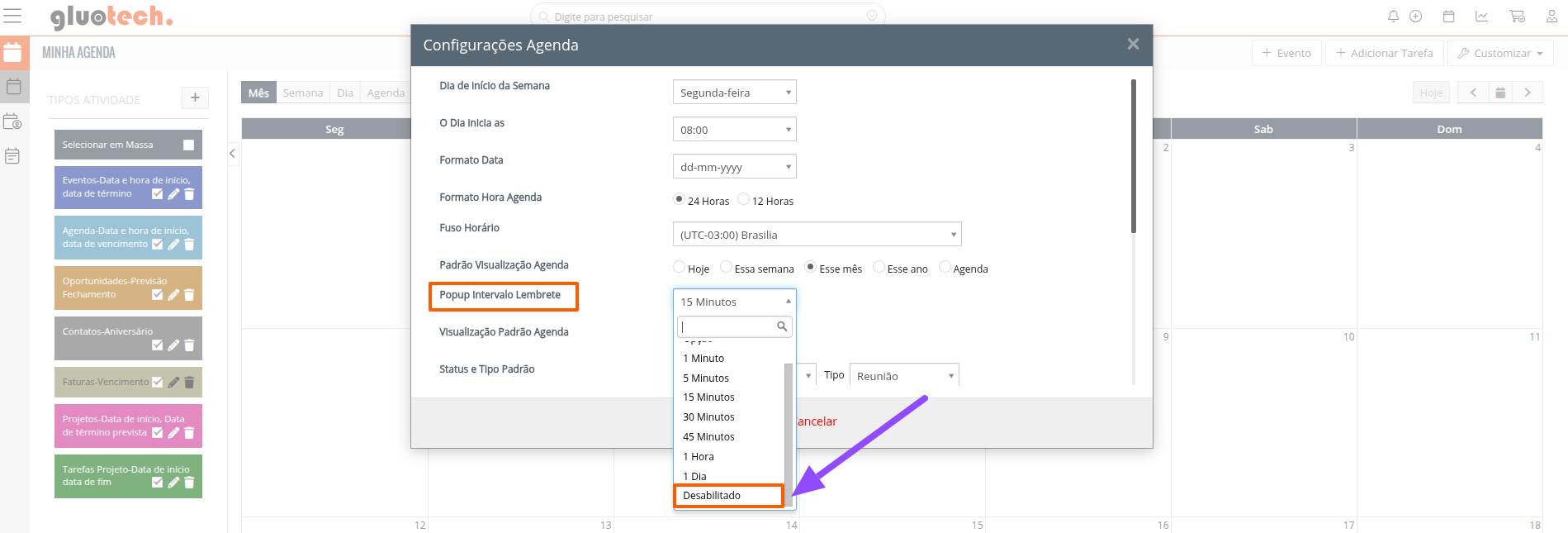Choose Essa semana as default view
Screen dimensions: 1568x533
point(726,267)
